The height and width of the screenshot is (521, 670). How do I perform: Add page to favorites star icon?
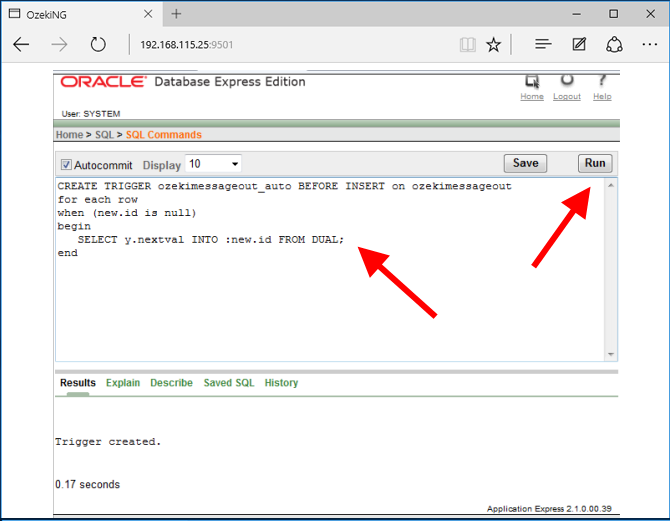pos(493,44)
